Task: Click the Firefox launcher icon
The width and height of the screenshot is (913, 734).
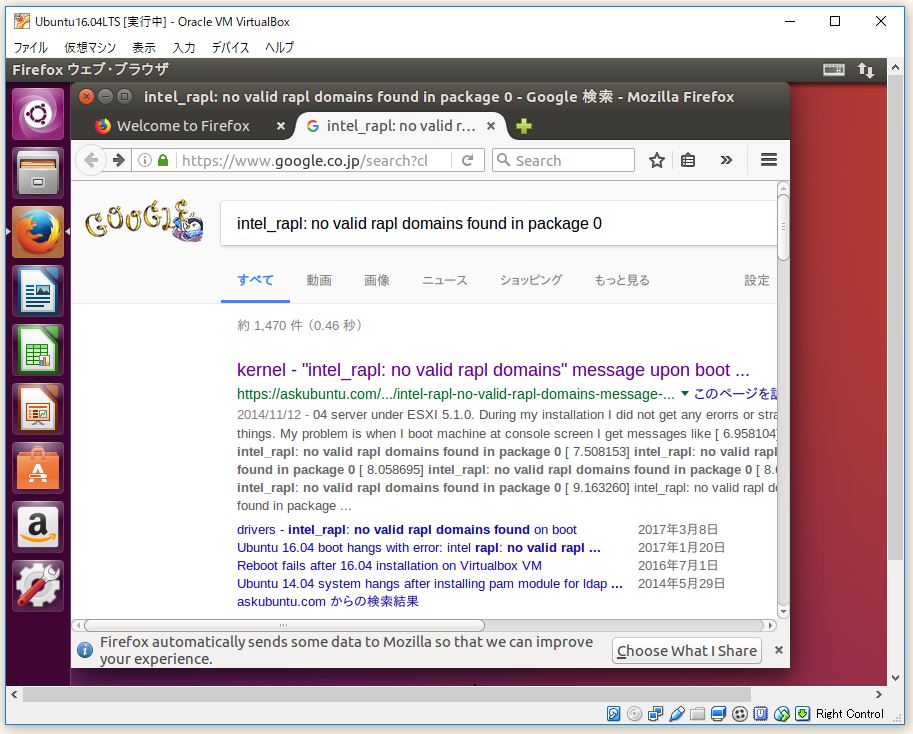Action: pos(38,232)
